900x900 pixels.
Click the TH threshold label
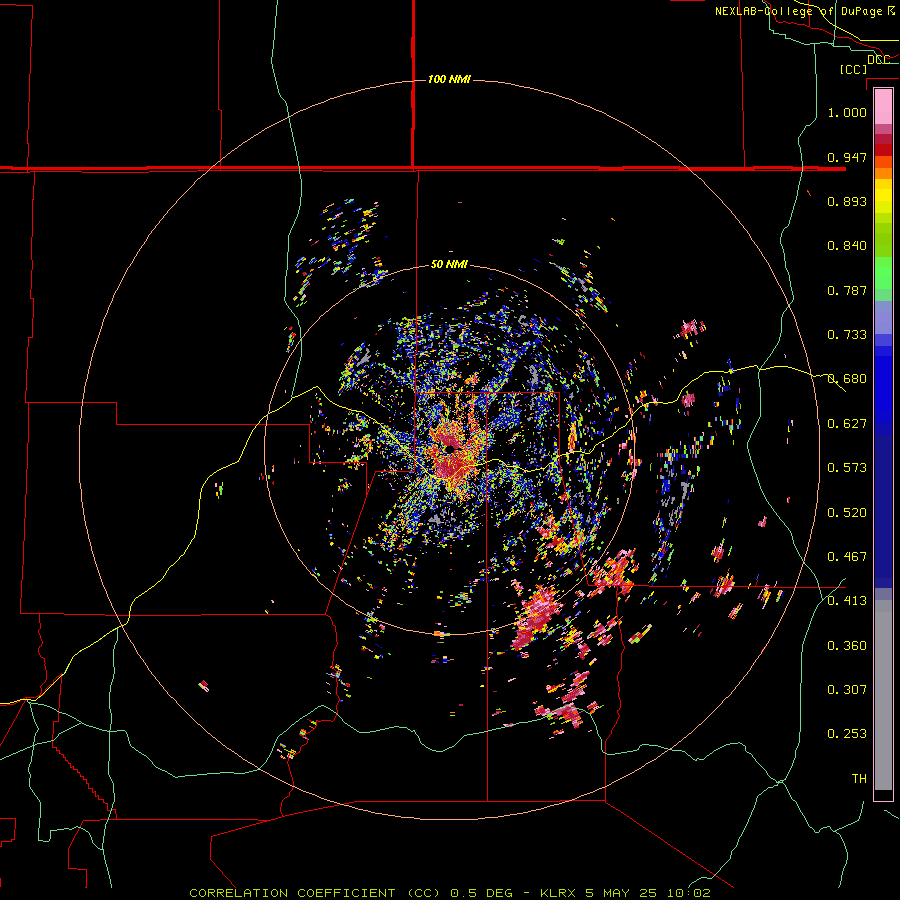click(x=859, y=778)
